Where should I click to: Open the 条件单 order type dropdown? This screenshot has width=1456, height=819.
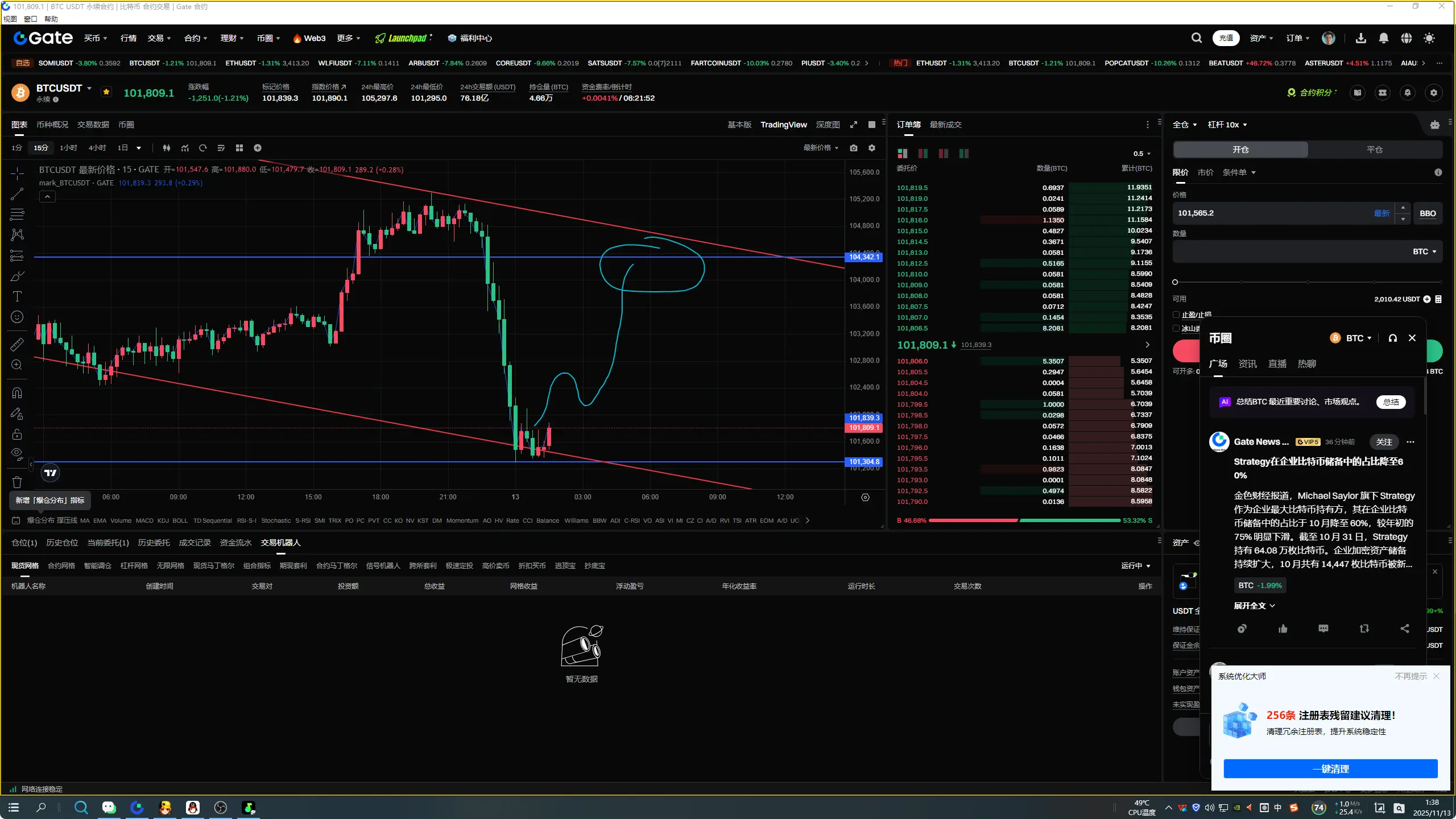click(x=1239, y=172)
